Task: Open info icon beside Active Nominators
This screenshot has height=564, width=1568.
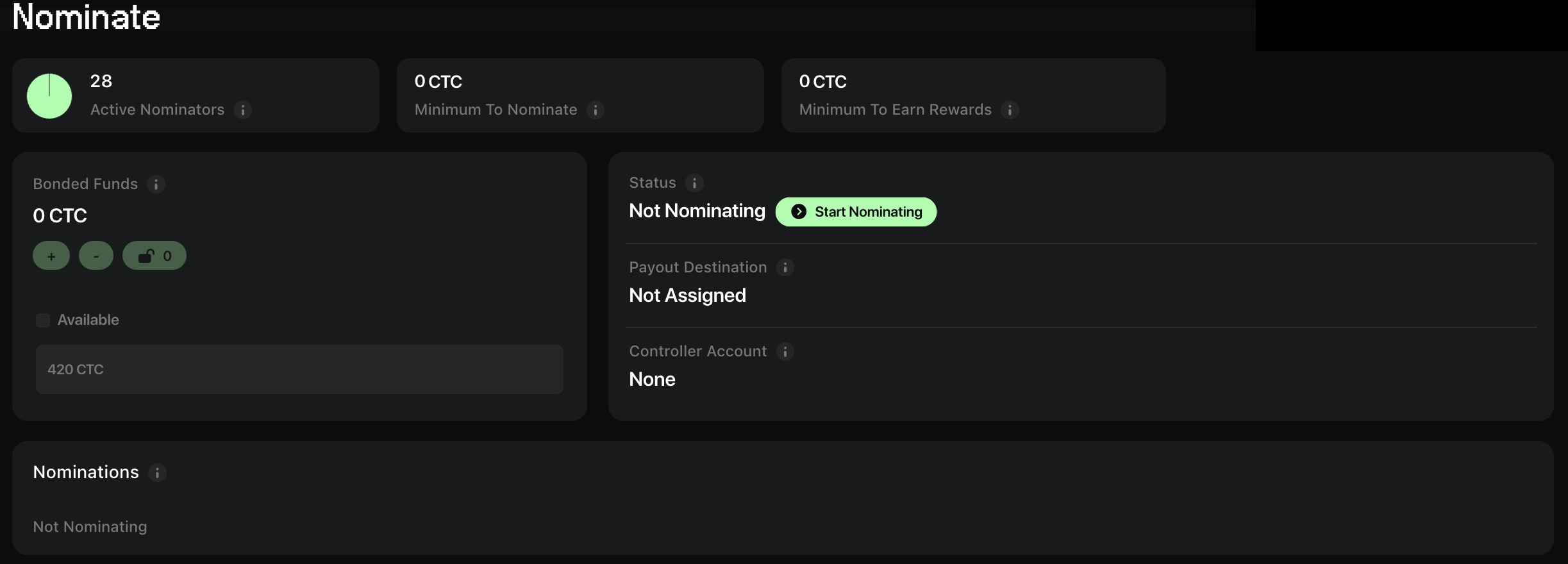Action: coord(243,110)
